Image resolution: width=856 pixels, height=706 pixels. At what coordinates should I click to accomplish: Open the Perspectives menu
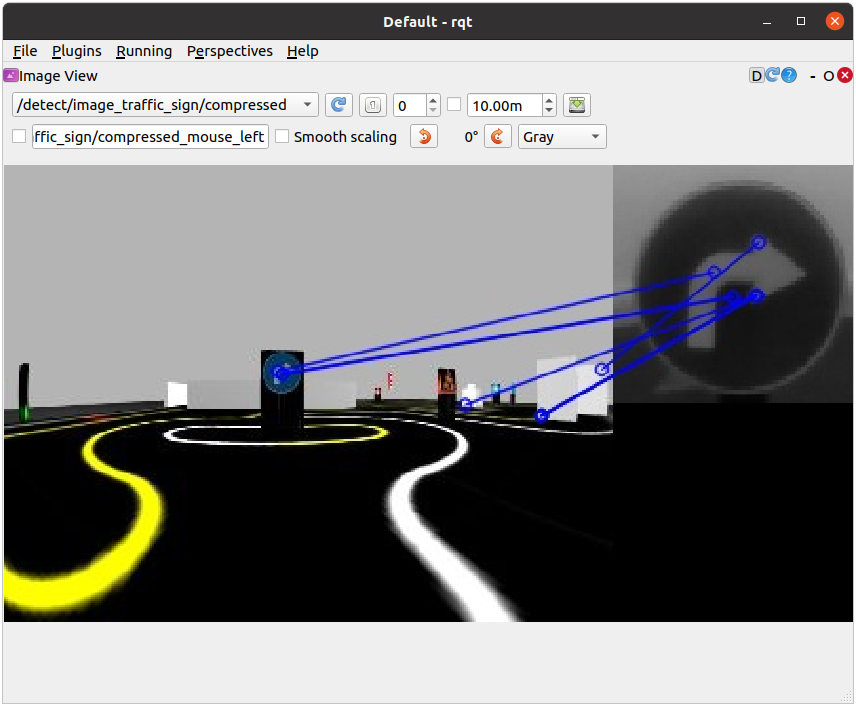(x=229, y=51)
